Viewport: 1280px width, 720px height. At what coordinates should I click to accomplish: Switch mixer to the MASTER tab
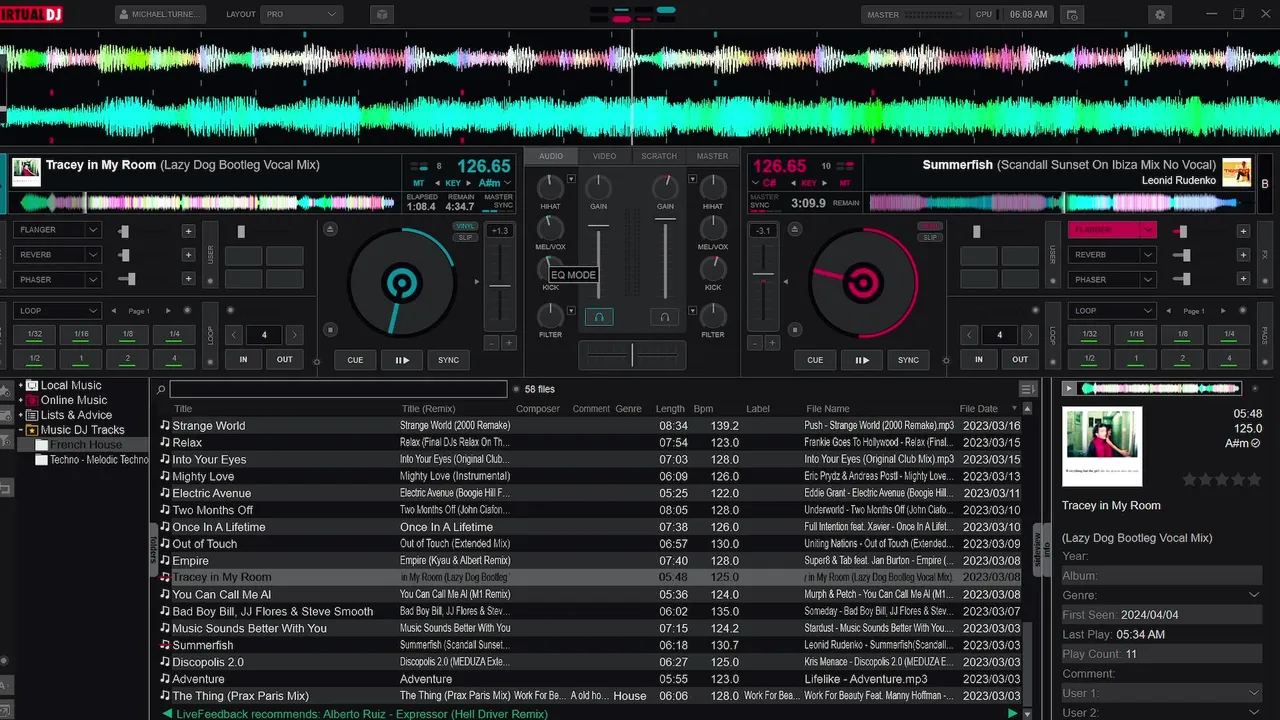click(x=712, y=156)
